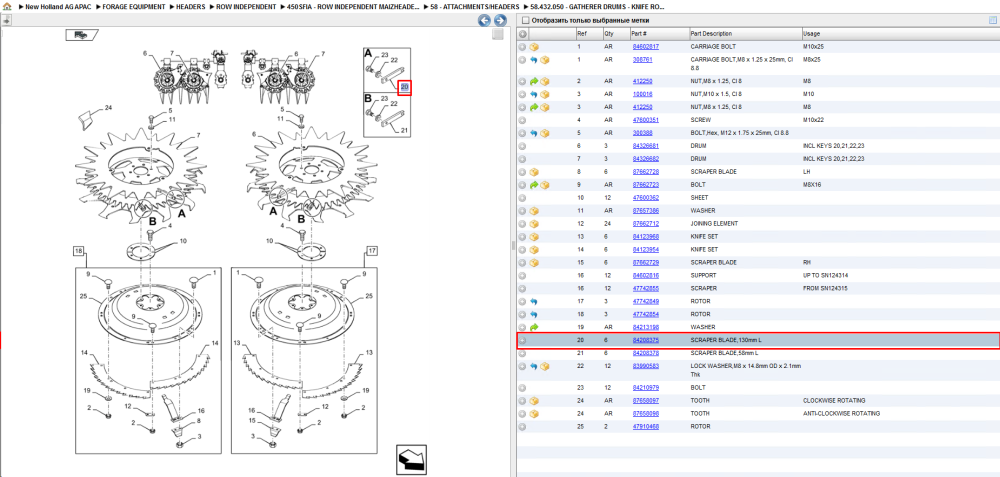
Task: Open part number link 84208375
Action: [646, 341]
